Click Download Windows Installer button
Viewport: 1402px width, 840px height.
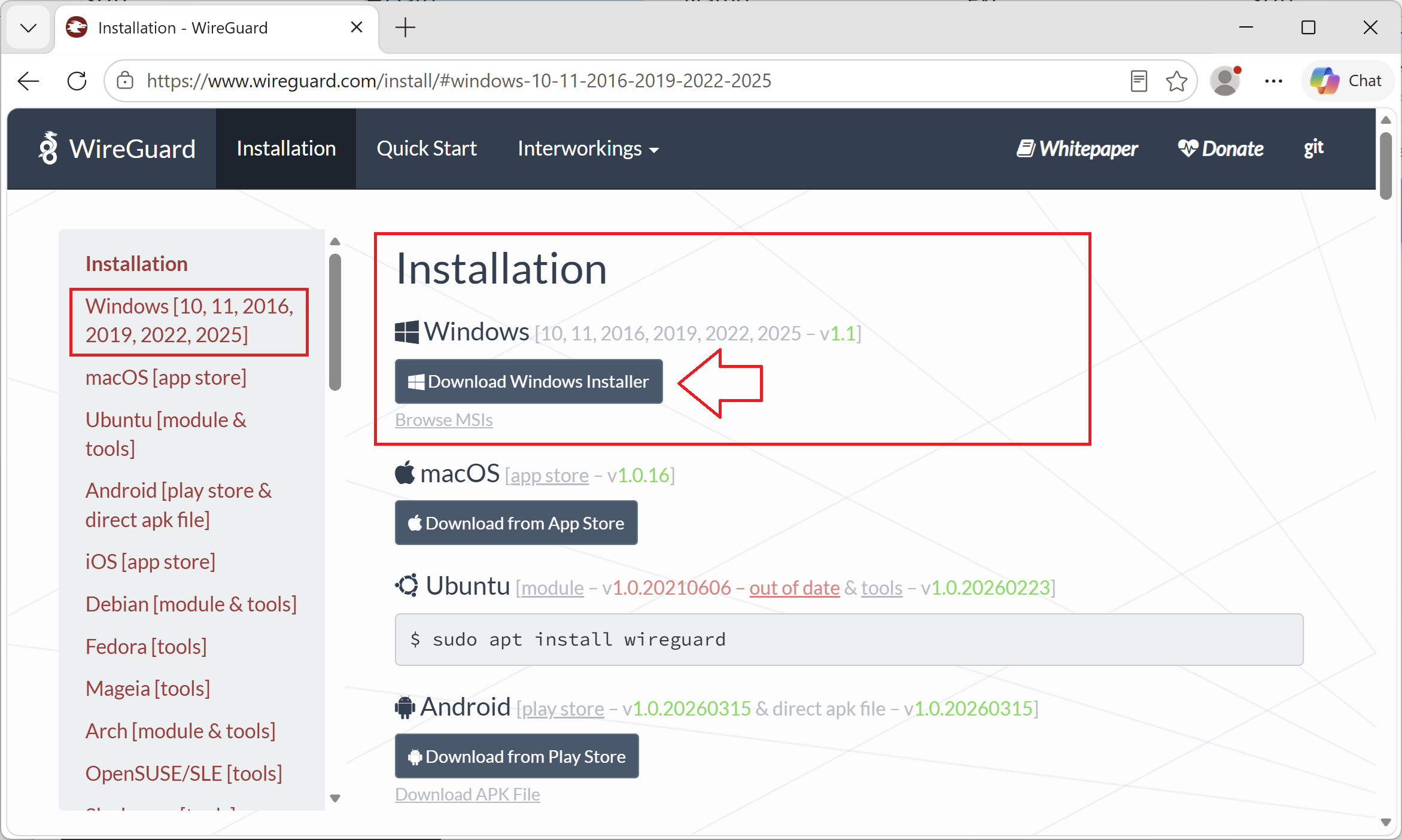click(x=528, y=381)
